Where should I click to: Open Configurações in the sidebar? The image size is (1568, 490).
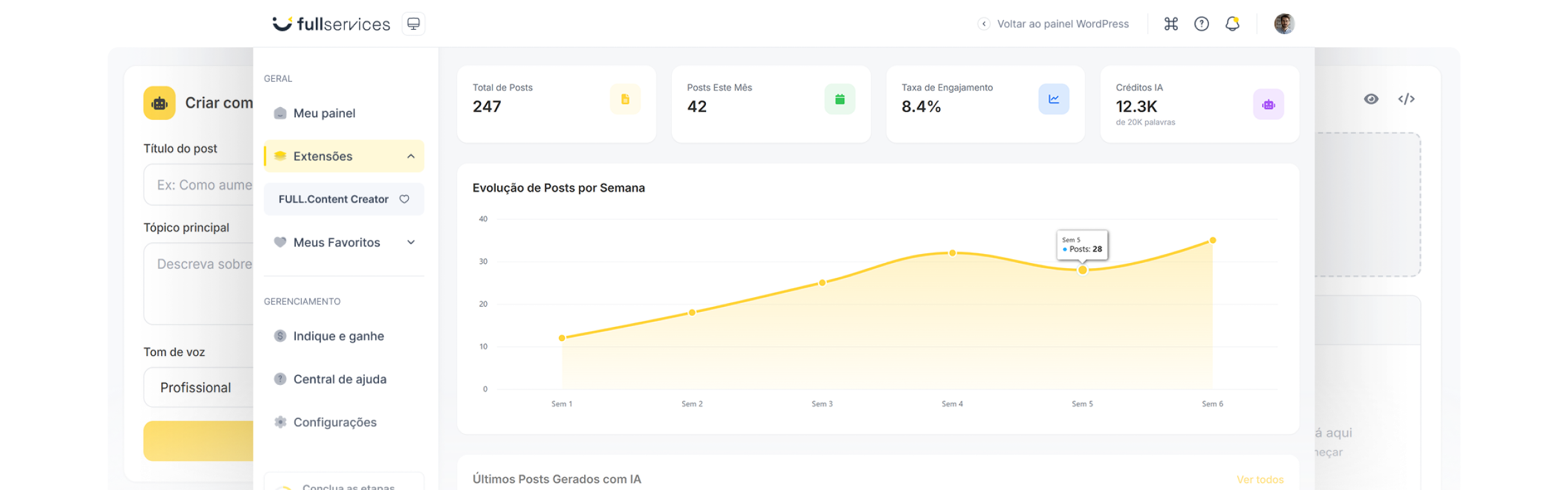(x=335, y=422)
